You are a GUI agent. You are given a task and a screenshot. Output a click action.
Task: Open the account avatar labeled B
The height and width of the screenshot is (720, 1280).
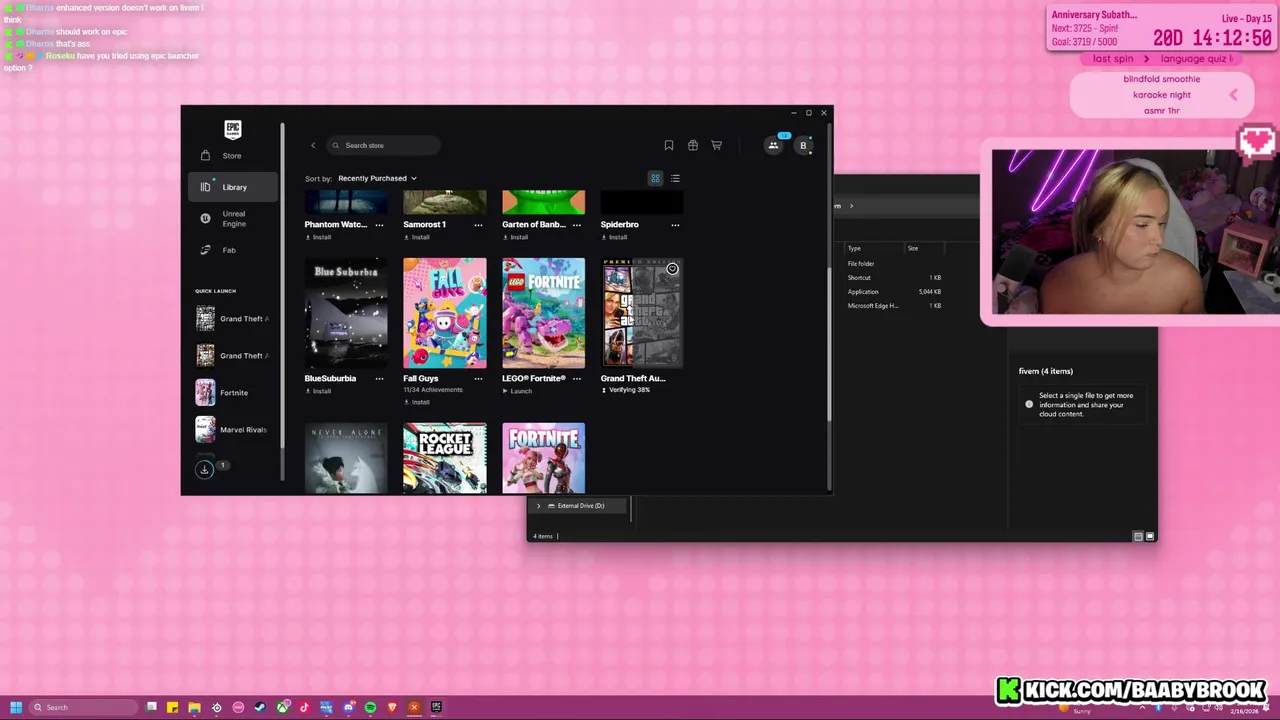[803, 146]
